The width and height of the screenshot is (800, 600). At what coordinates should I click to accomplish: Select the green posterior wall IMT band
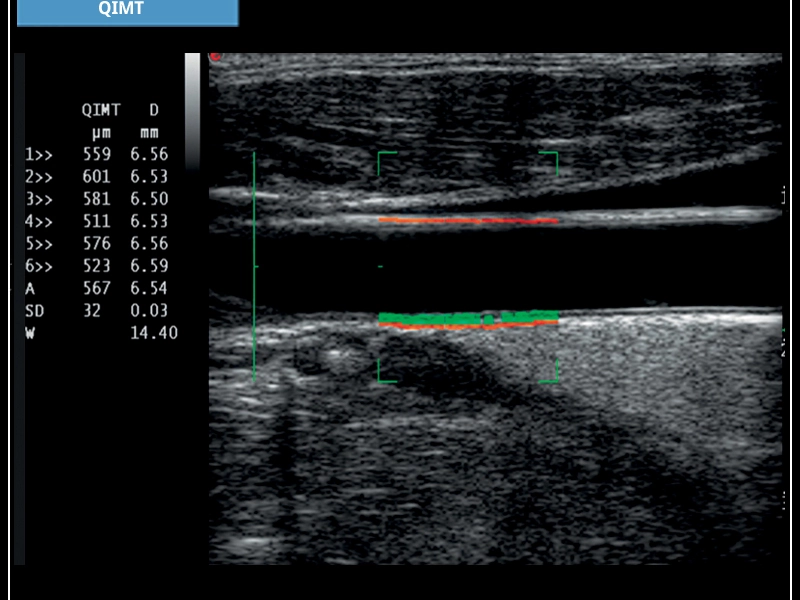click(467, 317)
